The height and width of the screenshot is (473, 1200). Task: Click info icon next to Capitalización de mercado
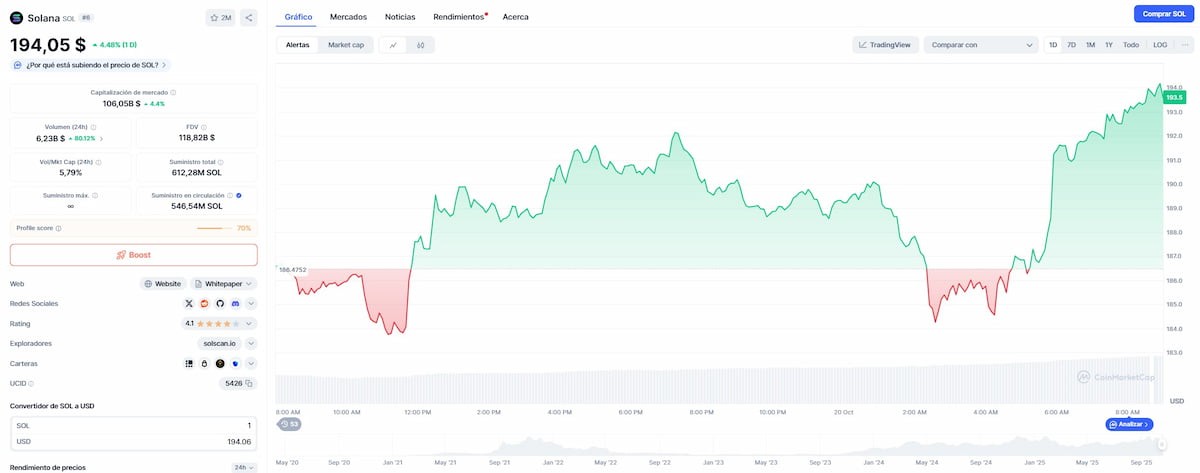(x=174, y=92)
